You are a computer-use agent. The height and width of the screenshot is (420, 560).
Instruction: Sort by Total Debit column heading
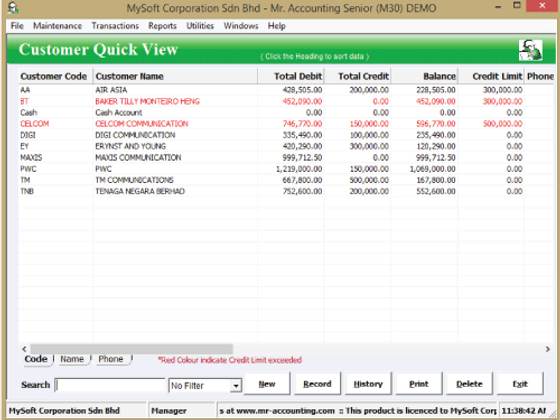pyautogui.click(x=291, y=76)
